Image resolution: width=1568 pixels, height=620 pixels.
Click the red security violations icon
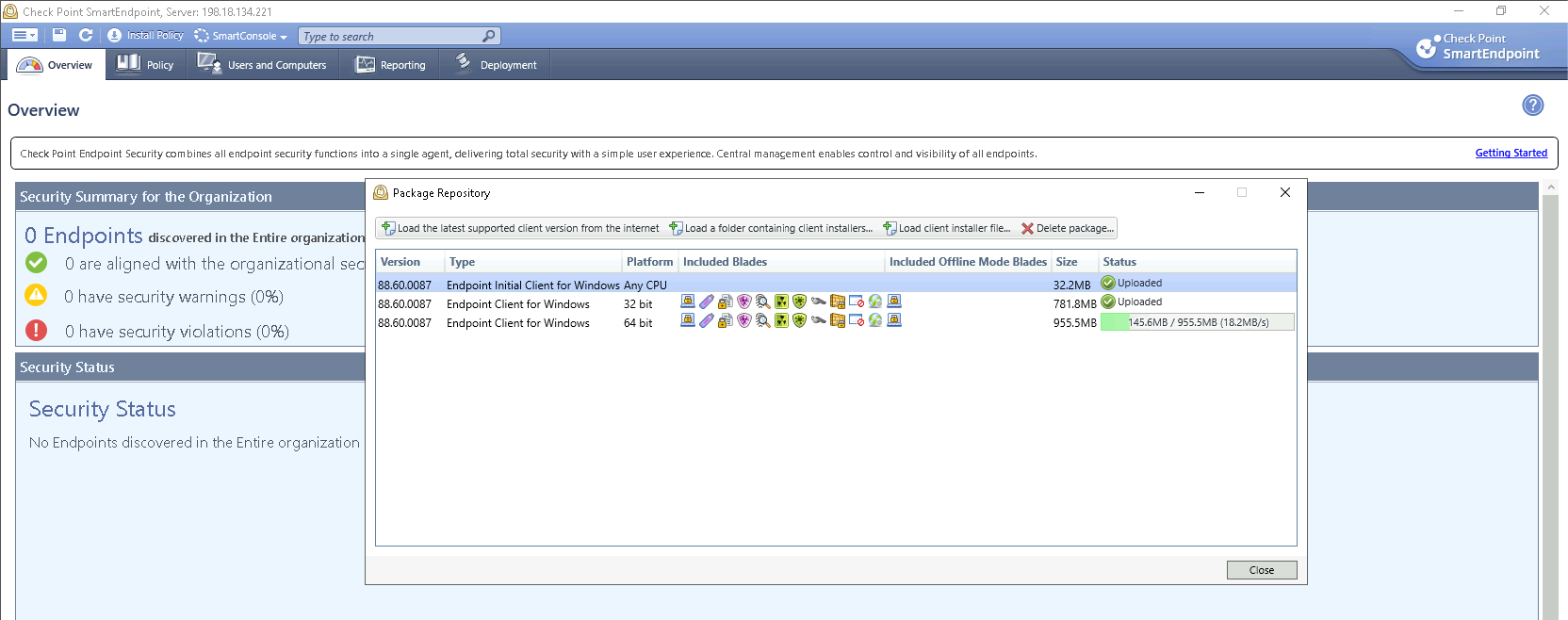(36, 330)
